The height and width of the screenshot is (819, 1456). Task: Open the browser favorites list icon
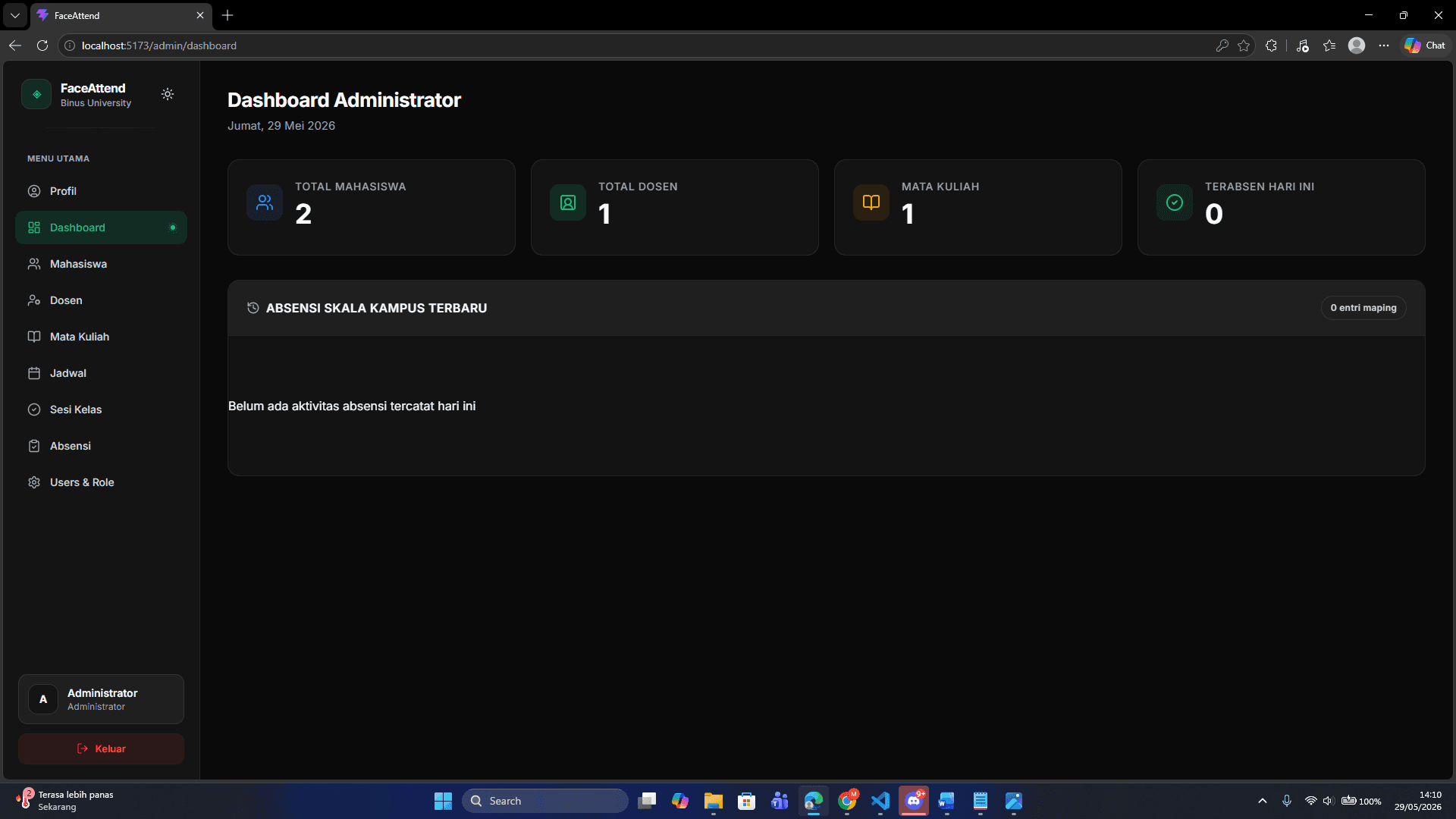(1329, 45)
